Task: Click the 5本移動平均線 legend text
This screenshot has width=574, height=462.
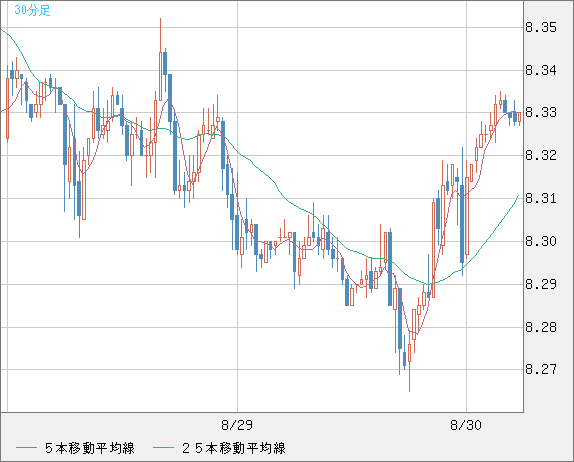Action: (x=90, y=448)
